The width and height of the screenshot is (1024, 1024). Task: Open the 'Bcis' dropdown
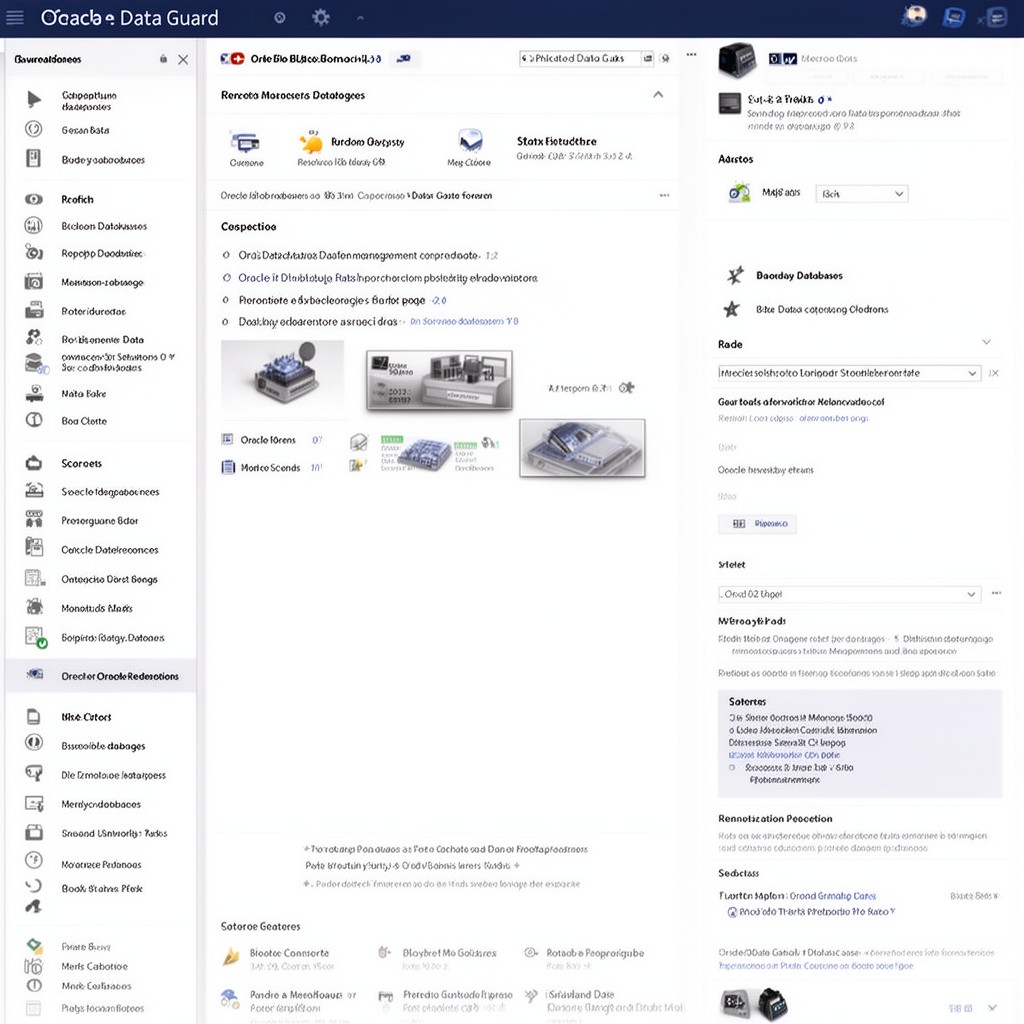pyautogui.click(x=861, y=194)
